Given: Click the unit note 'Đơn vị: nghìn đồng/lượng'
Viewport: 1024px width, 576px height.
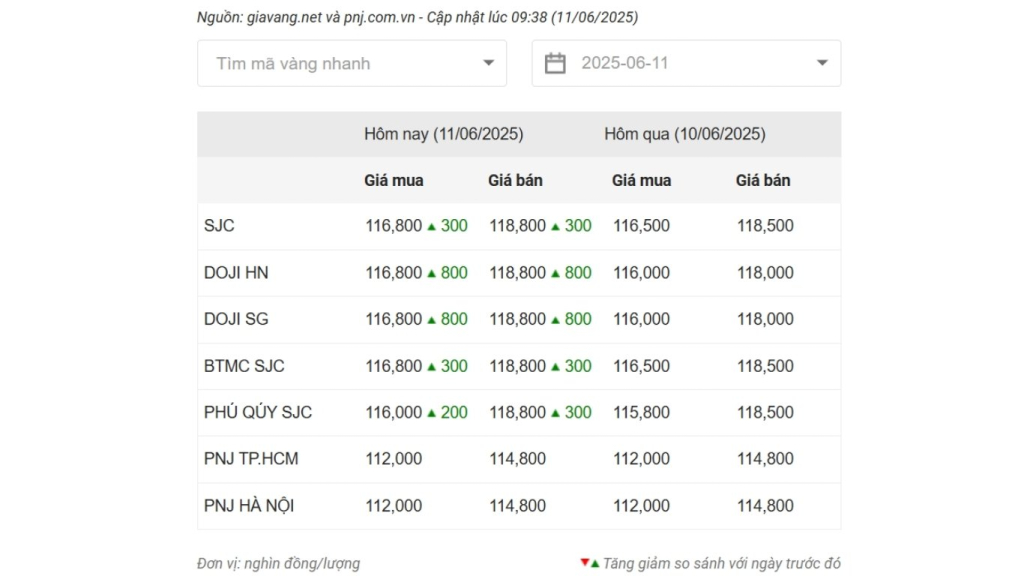Looking at the screenshot, I should tap(278, 564).
